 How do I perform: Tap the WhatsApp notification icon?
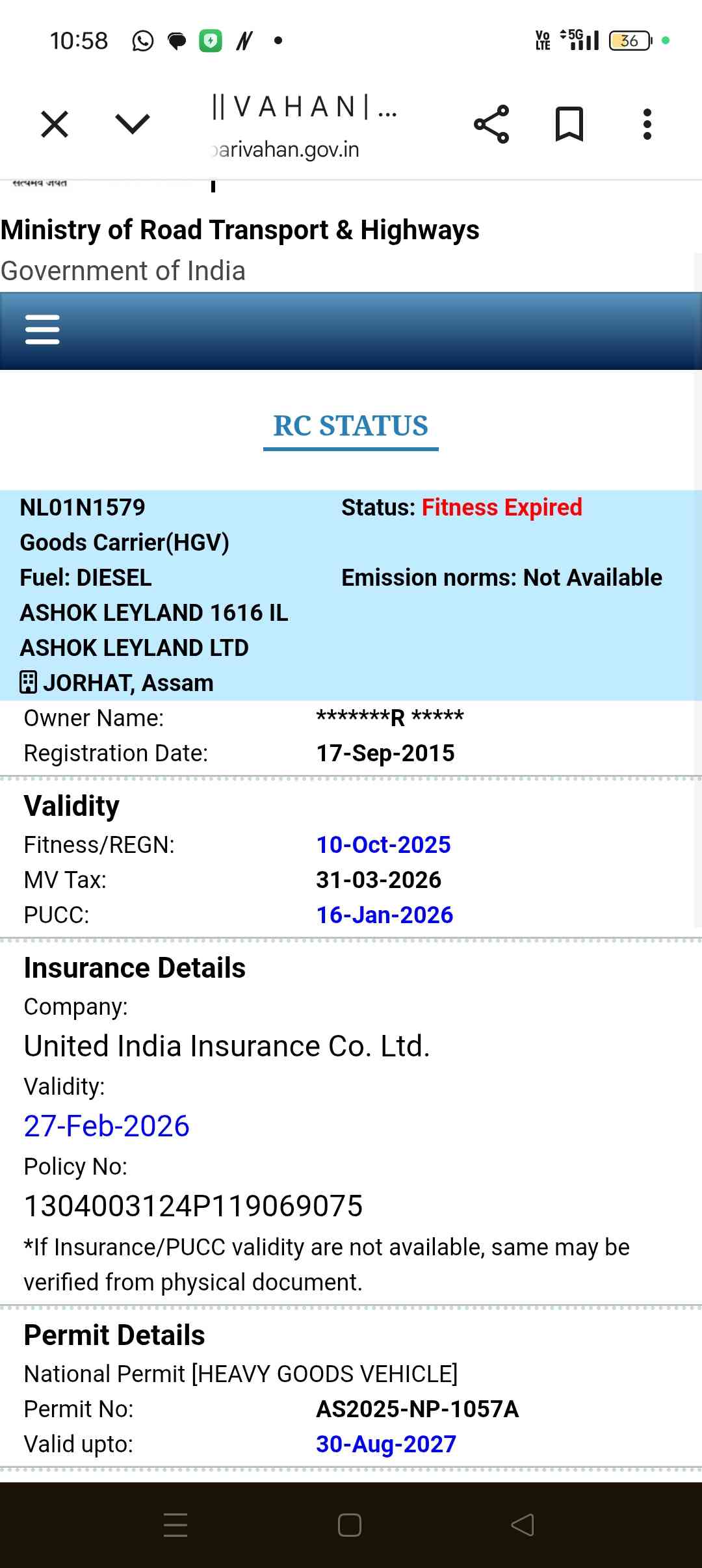[143, 41]
